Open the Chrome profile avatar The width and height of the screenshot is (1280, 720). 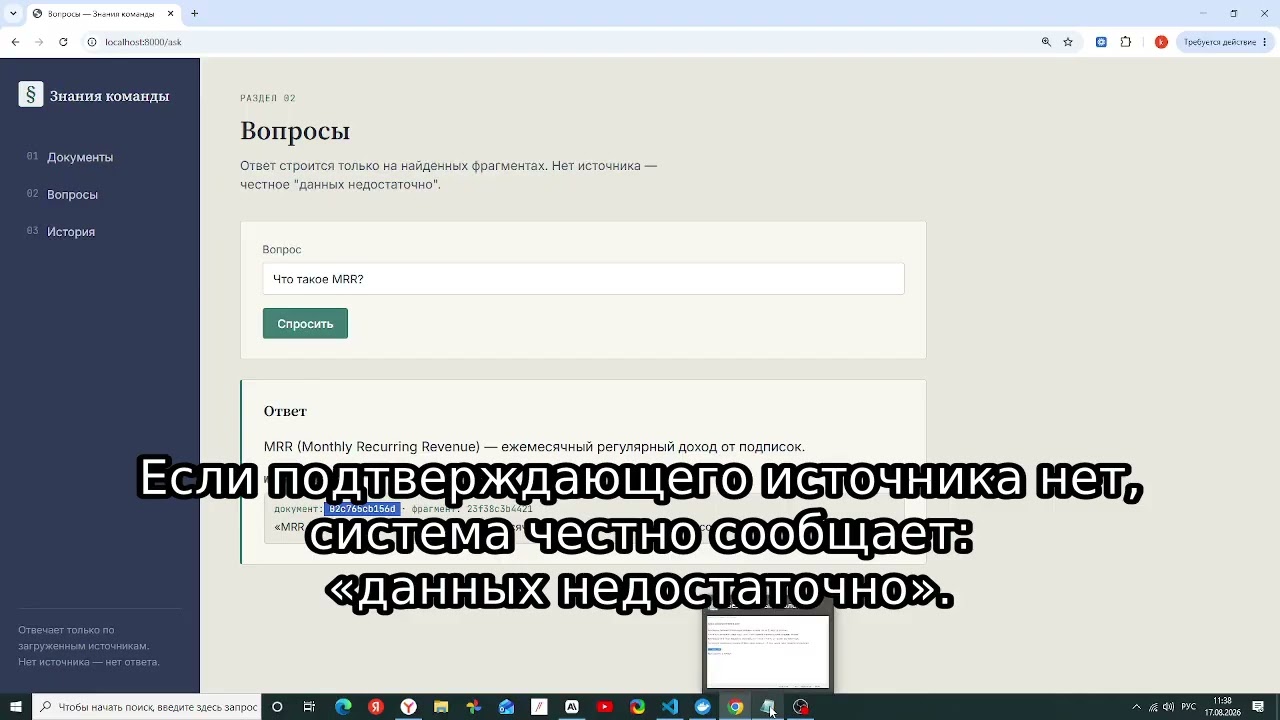pos(1161,42)
